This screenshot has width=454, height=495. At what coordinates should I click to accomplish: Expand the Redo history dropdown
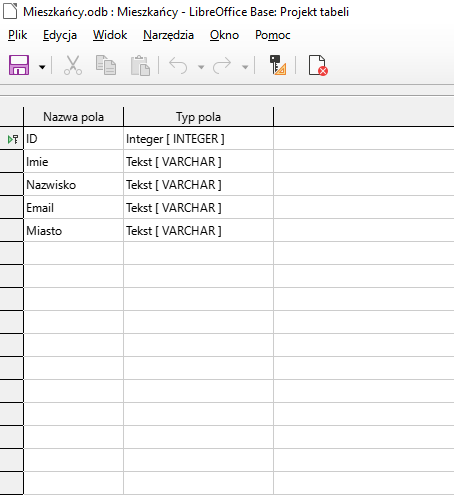(245, 67)
